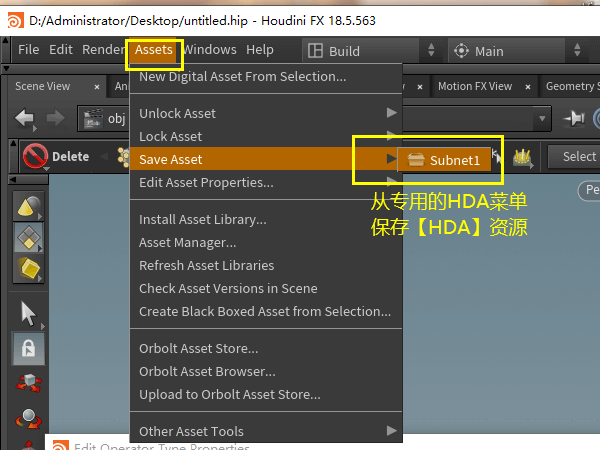
Task: Click the yellow hexagon viewport tool icon
Action: pyautogui.click(x=29, y=268)
